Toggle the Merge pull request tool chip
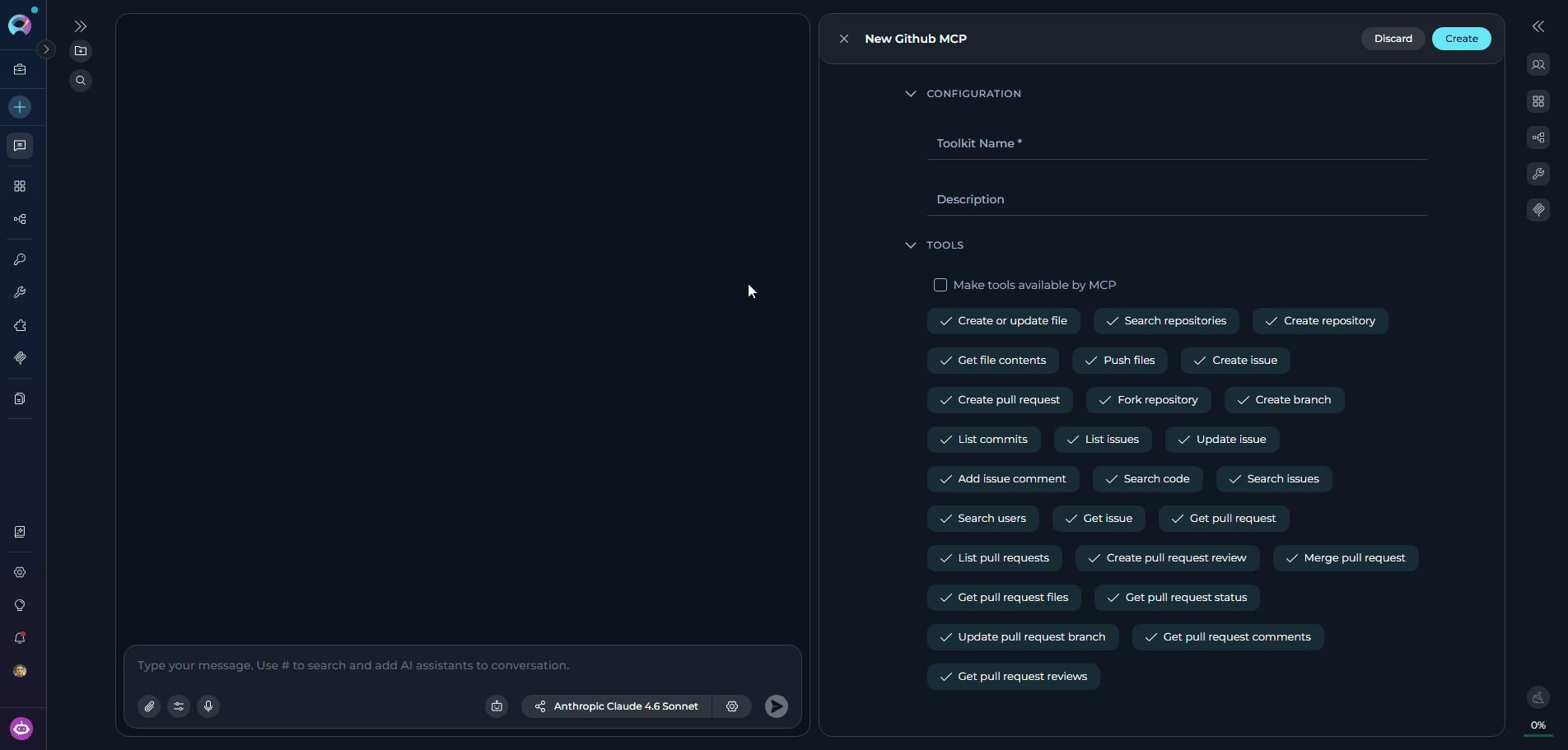Screen dimensions: 1568x750 (x=1346, y=558)
